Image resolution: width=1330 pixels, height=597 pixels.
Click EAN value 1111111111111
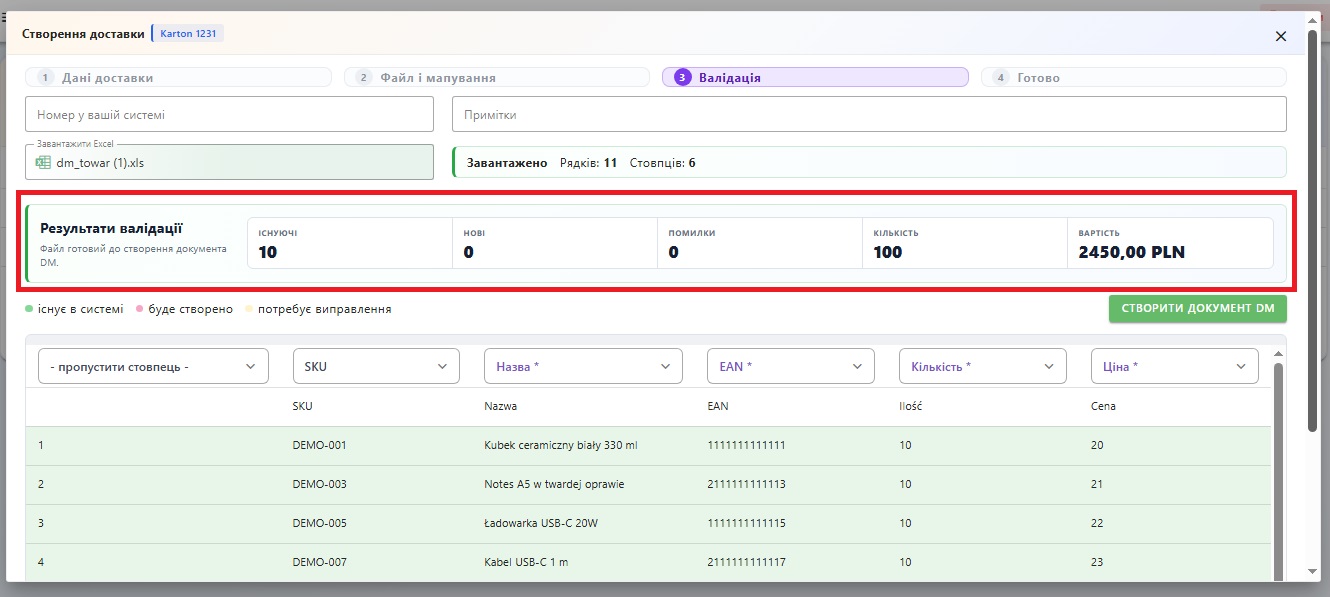(x=746, y=445)
